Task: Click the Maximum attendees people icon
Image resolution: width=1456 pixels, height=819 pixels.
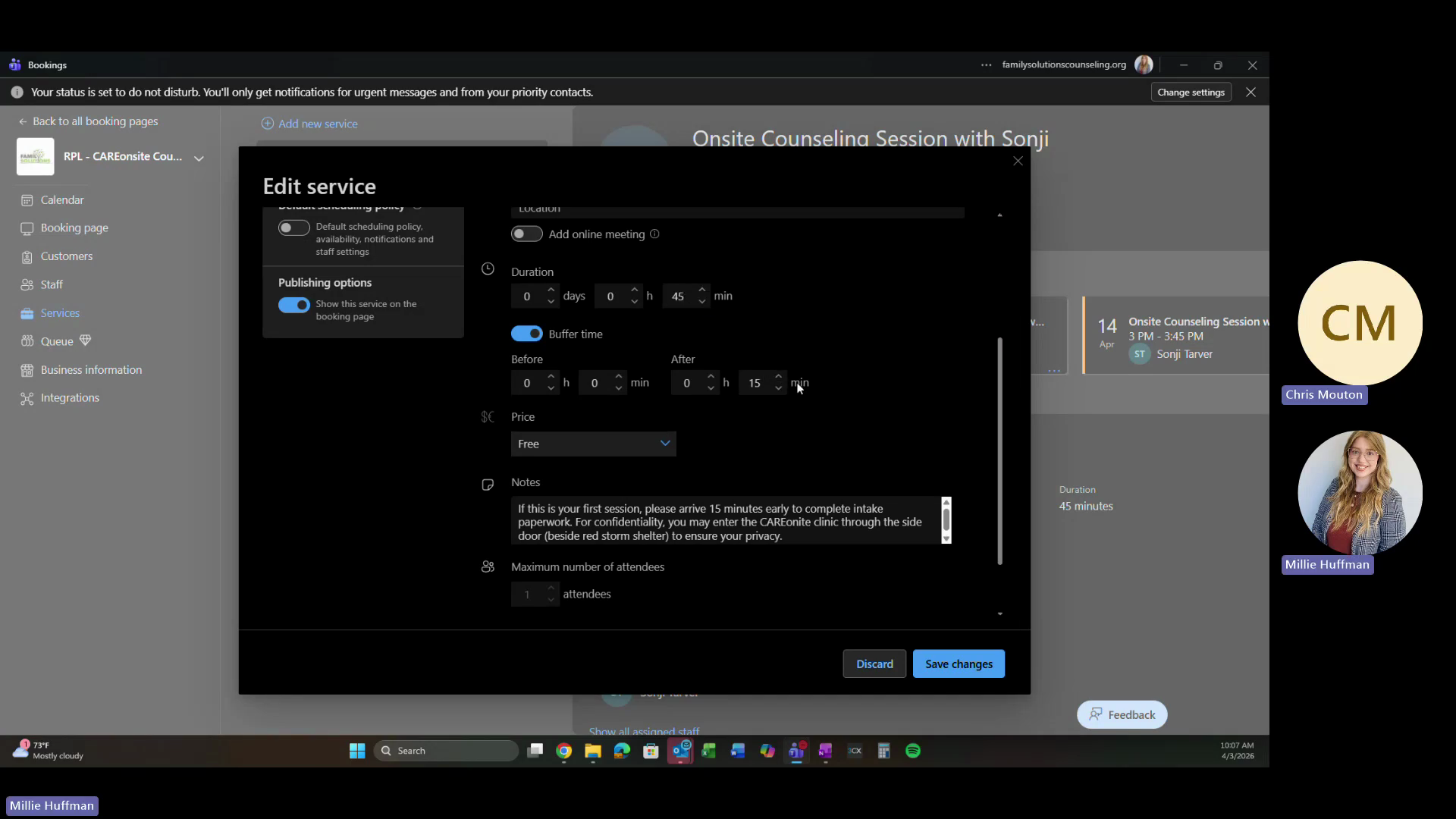Action: coord(488,566)
